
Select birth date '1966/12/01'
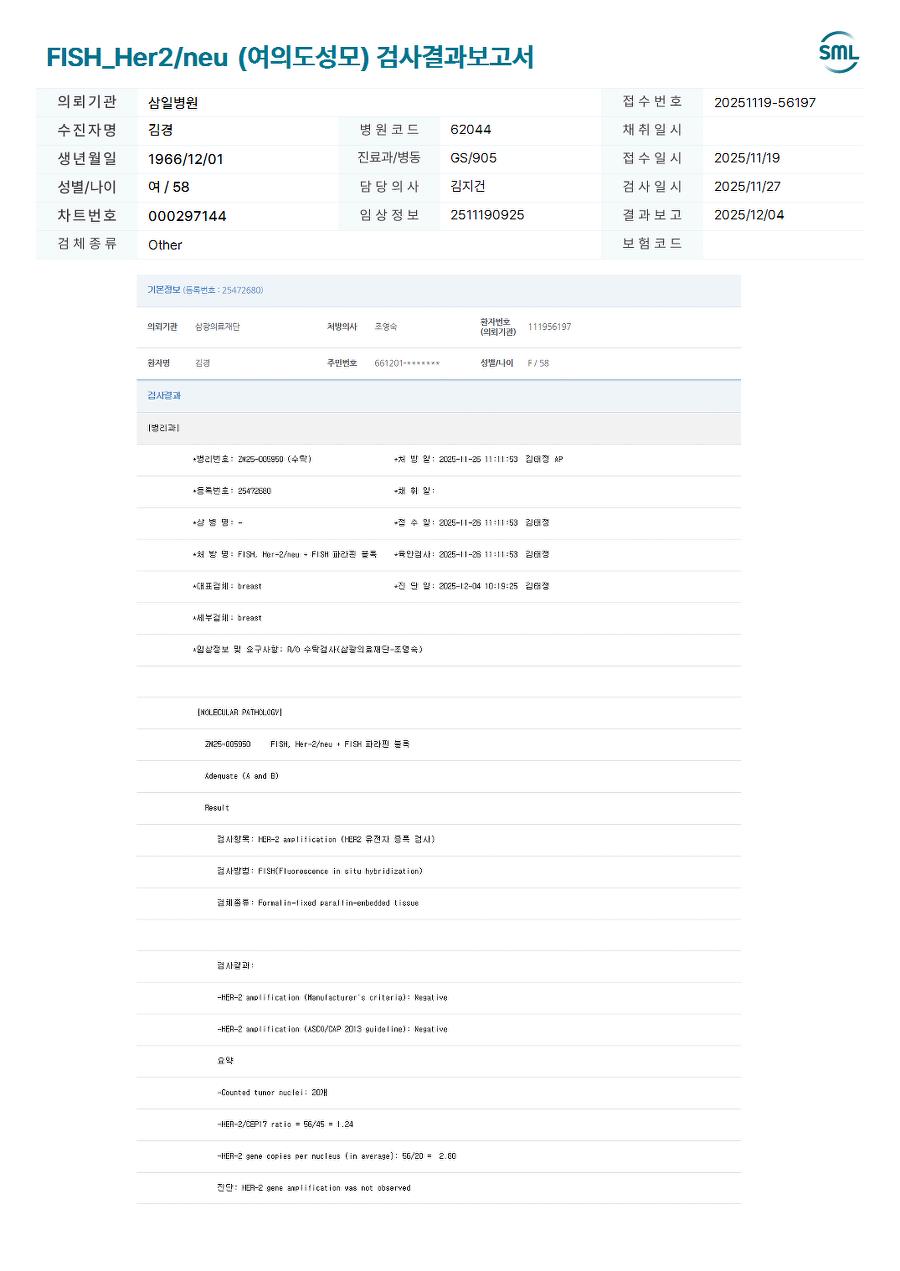coord(186,159)
